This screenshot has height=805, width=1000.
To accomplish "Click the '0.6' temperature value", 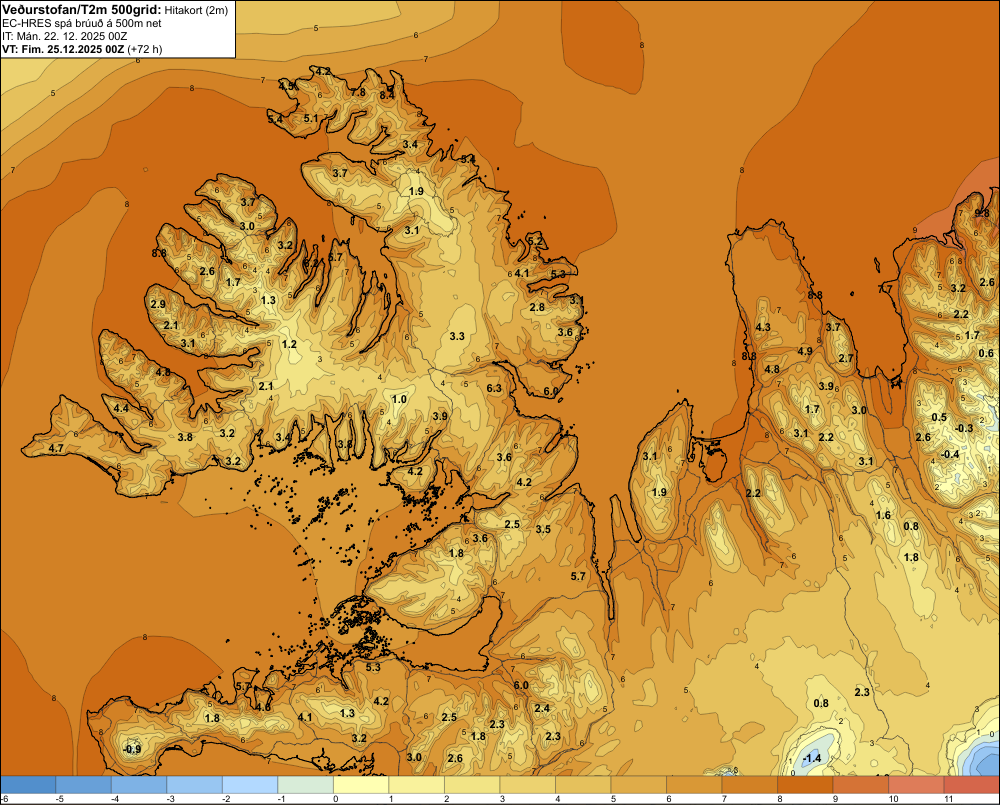I will click(986, 353).
